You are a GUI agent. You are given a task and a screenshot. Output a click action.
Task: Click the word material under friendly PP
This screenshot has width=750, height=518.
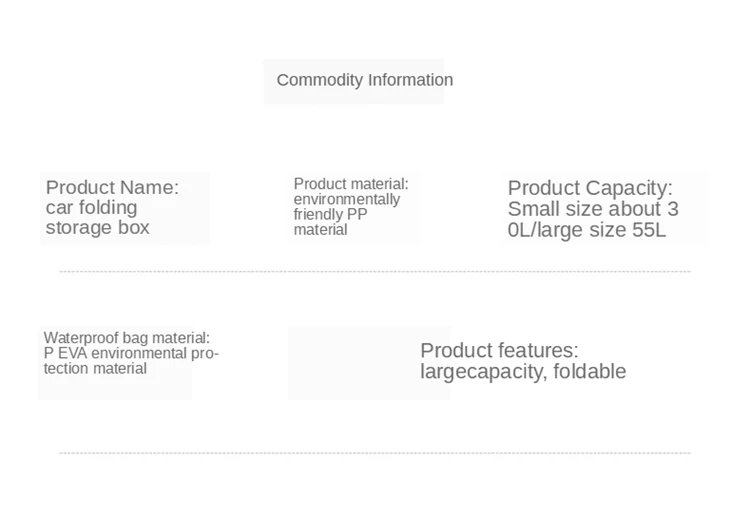320,230
